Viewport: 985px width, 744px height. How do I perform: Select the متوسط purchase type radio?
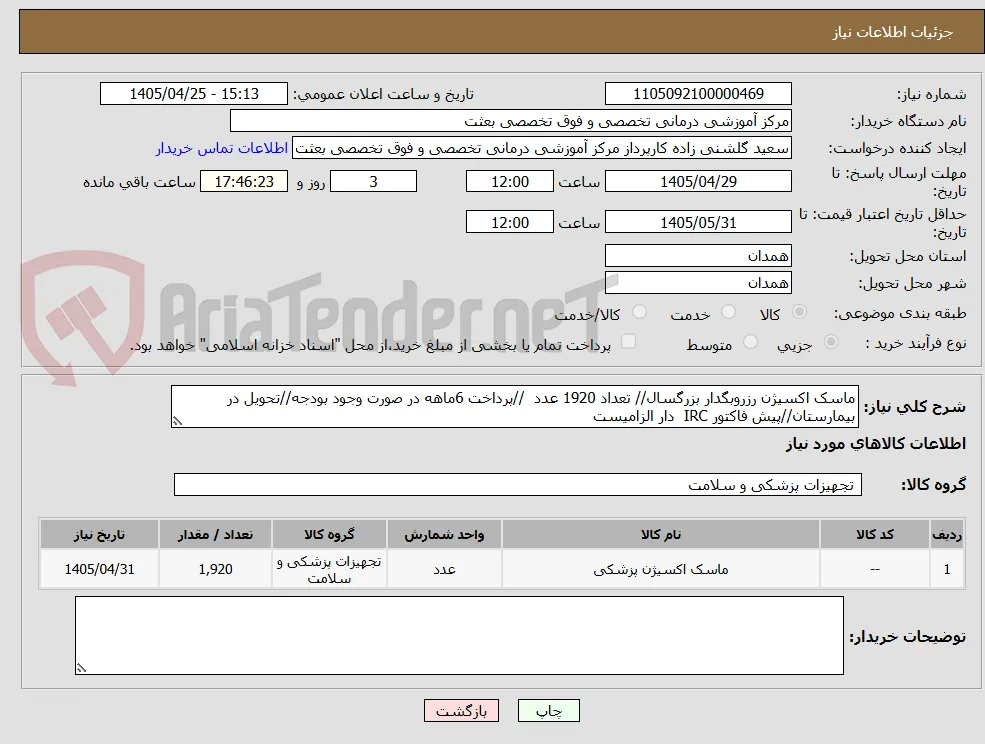coord(750,342)
